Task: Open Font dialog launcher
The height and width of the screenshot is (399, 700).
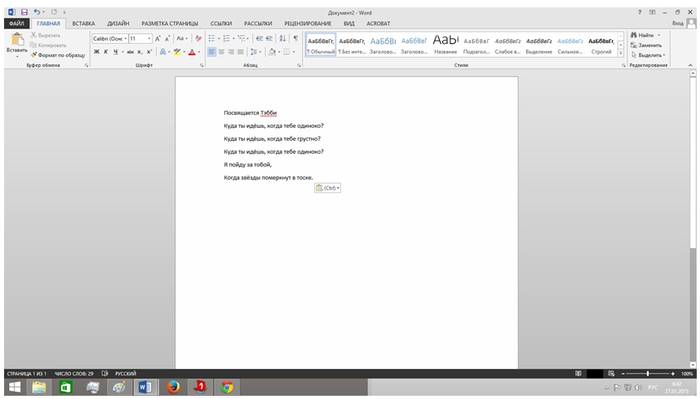Action: 202,65
